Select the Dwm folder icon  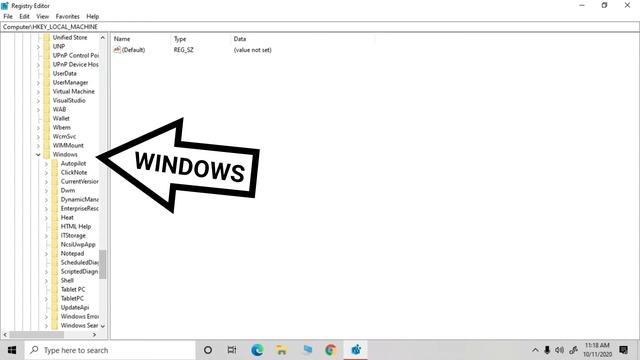(x=55, y=191)
